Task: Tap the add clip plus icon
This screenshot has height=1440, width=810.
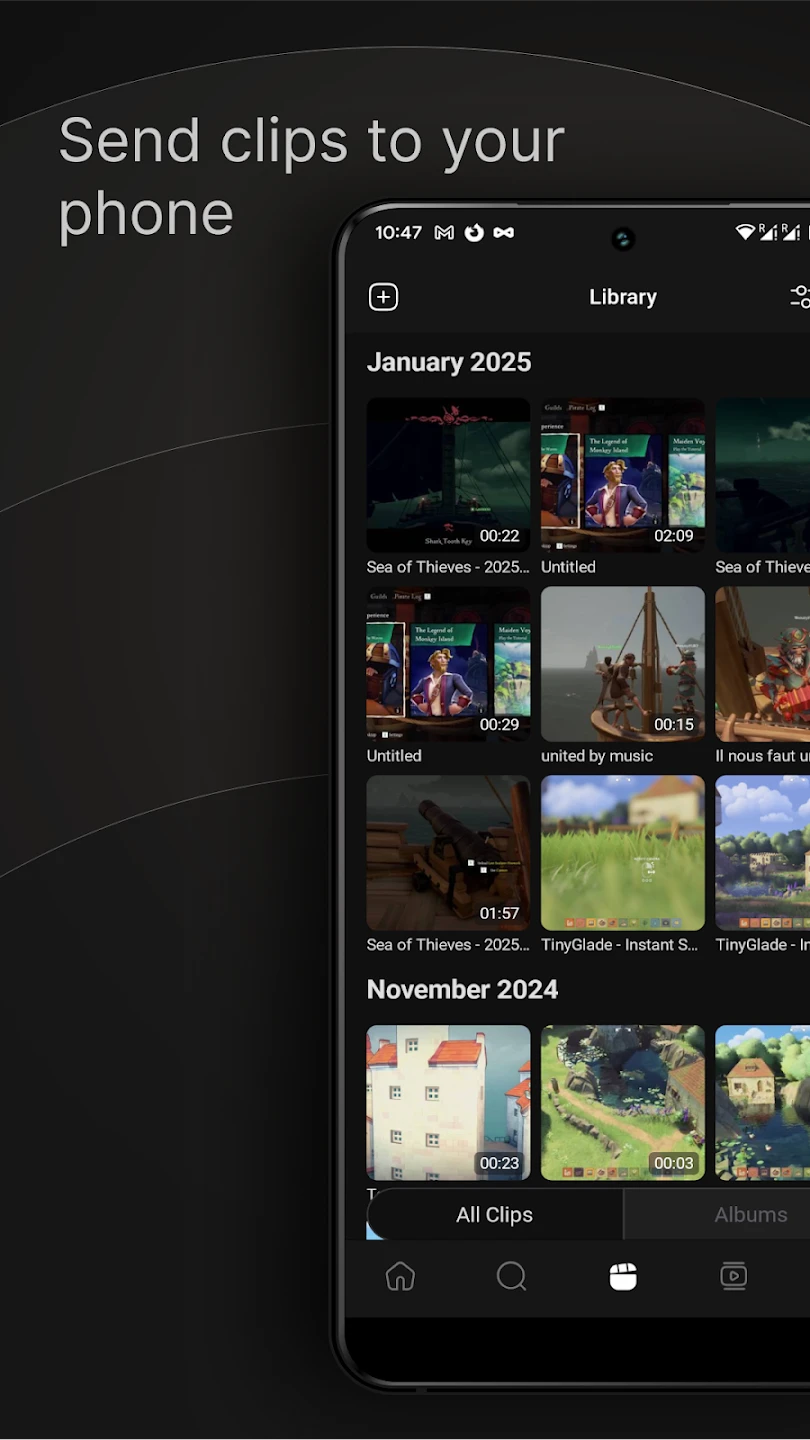Action: (383, 297)
